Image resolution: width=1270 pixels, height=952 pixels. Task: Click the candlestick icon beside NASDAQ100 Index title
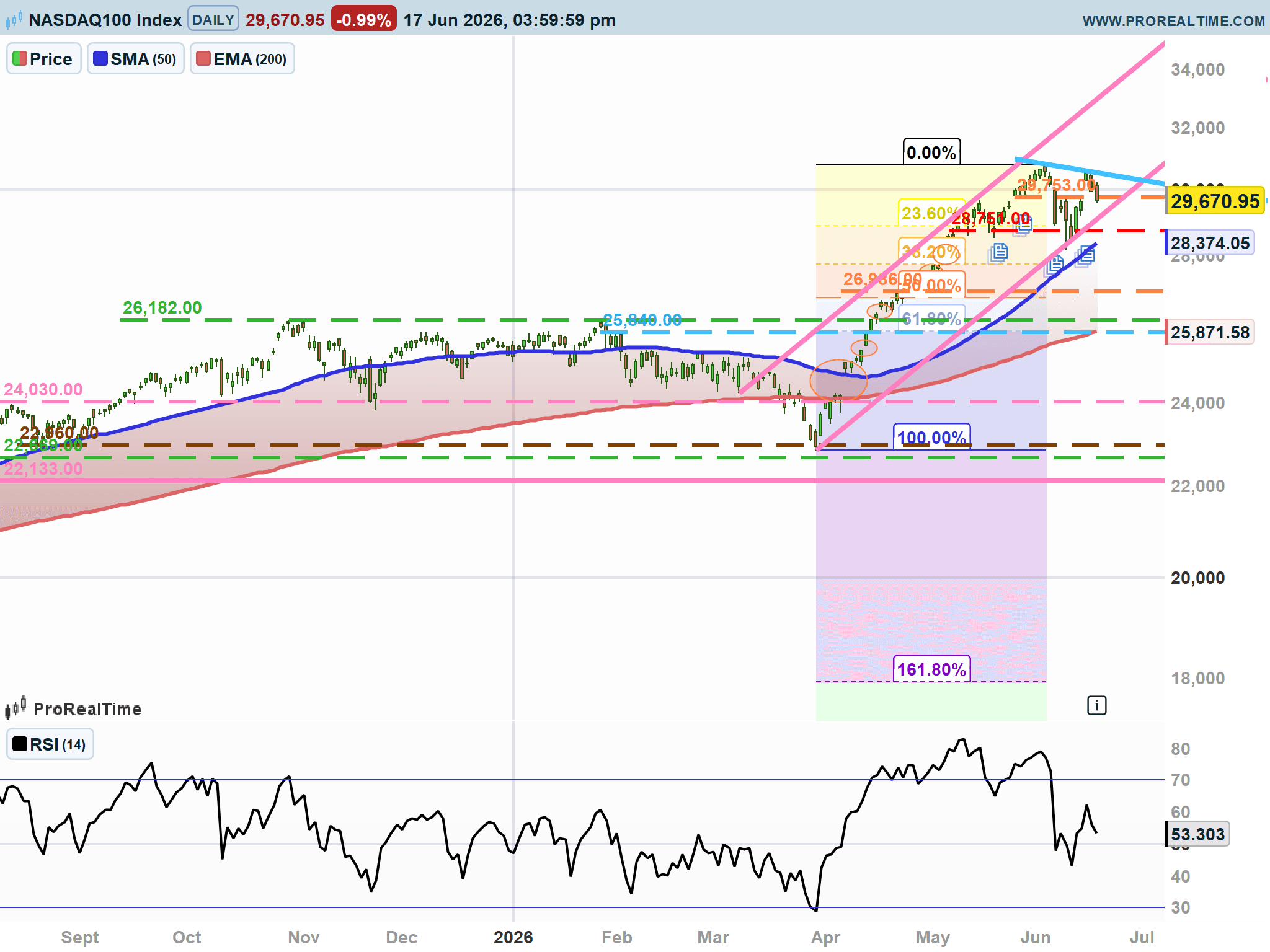(x=14, y=20)
